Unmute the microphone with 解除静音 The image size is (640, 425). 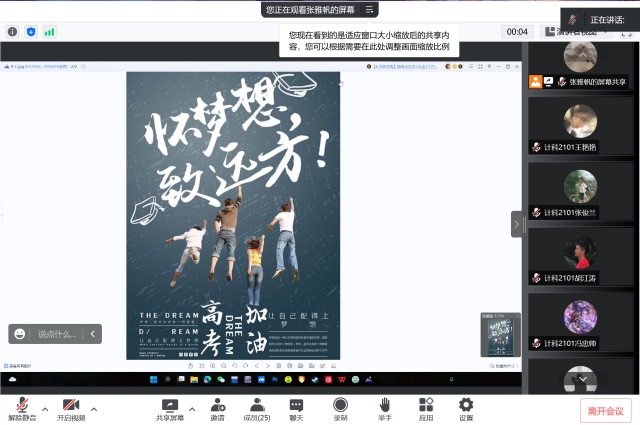pos(22,409)
